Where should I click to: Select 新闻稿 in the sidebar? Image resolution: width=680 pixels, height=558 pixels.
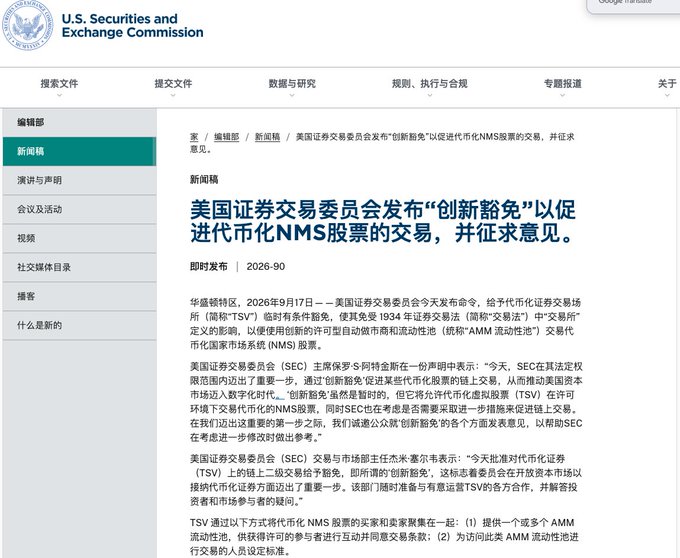79,151
